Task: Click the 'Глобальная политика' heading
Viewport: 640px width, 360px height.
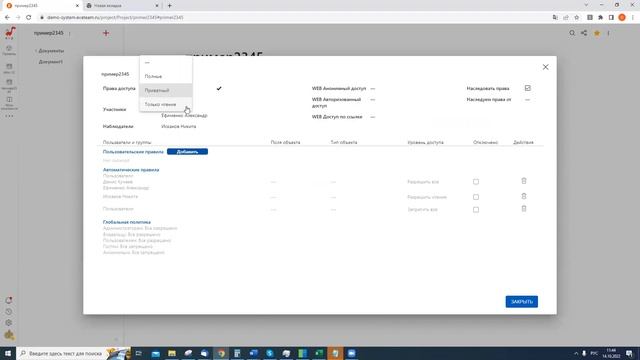Action: pyautogui.click(x=127, y=222)
